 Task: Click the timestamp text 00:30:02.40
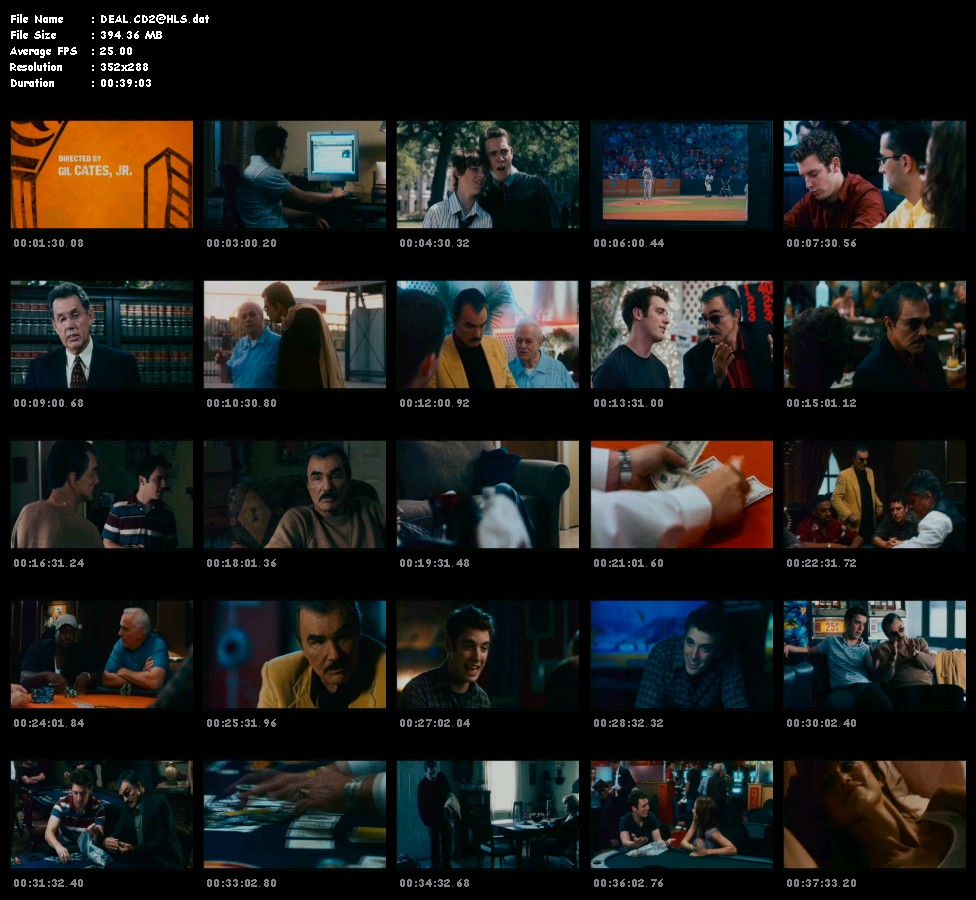pos(822,723)
